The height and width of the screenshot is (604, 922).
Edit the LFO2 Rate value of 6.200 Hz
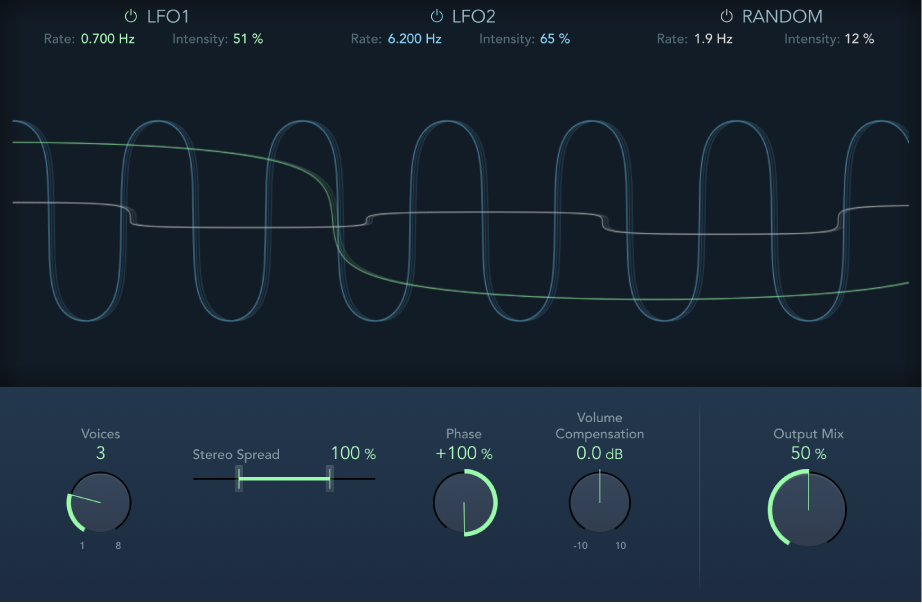click(415, 40)
